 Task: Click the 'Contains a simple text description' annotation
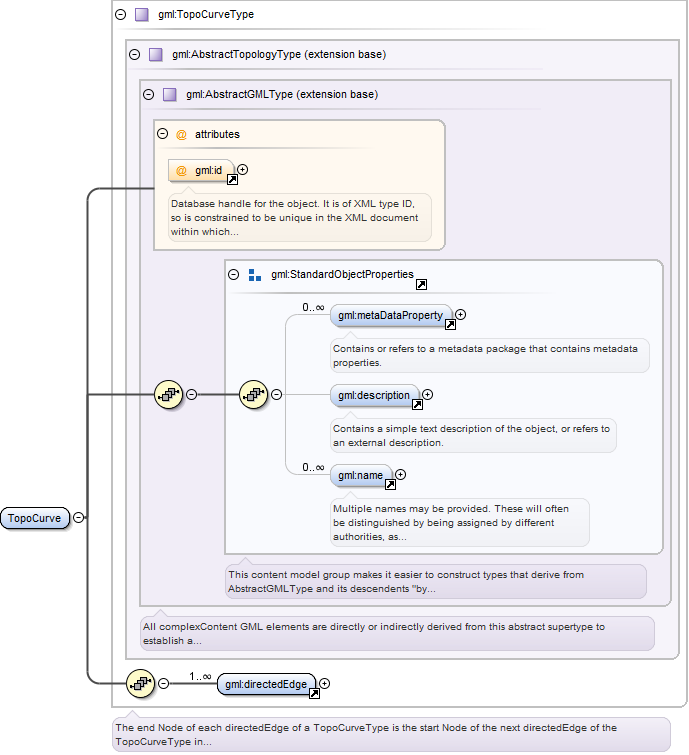point(473,435)
